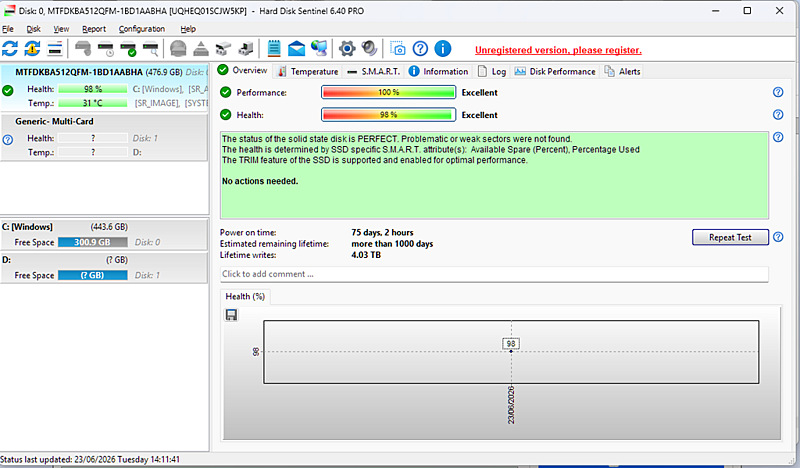Click the sidebar Temp. 31 °C bar
800x468 pixels.
92,103
